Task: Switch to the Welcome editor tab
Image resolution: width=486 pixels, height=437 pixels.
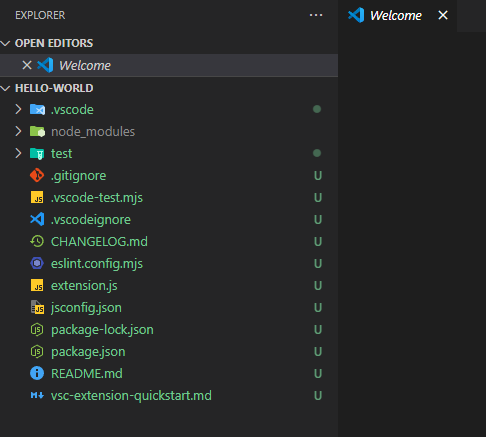Action: click(x=396, y=15)
